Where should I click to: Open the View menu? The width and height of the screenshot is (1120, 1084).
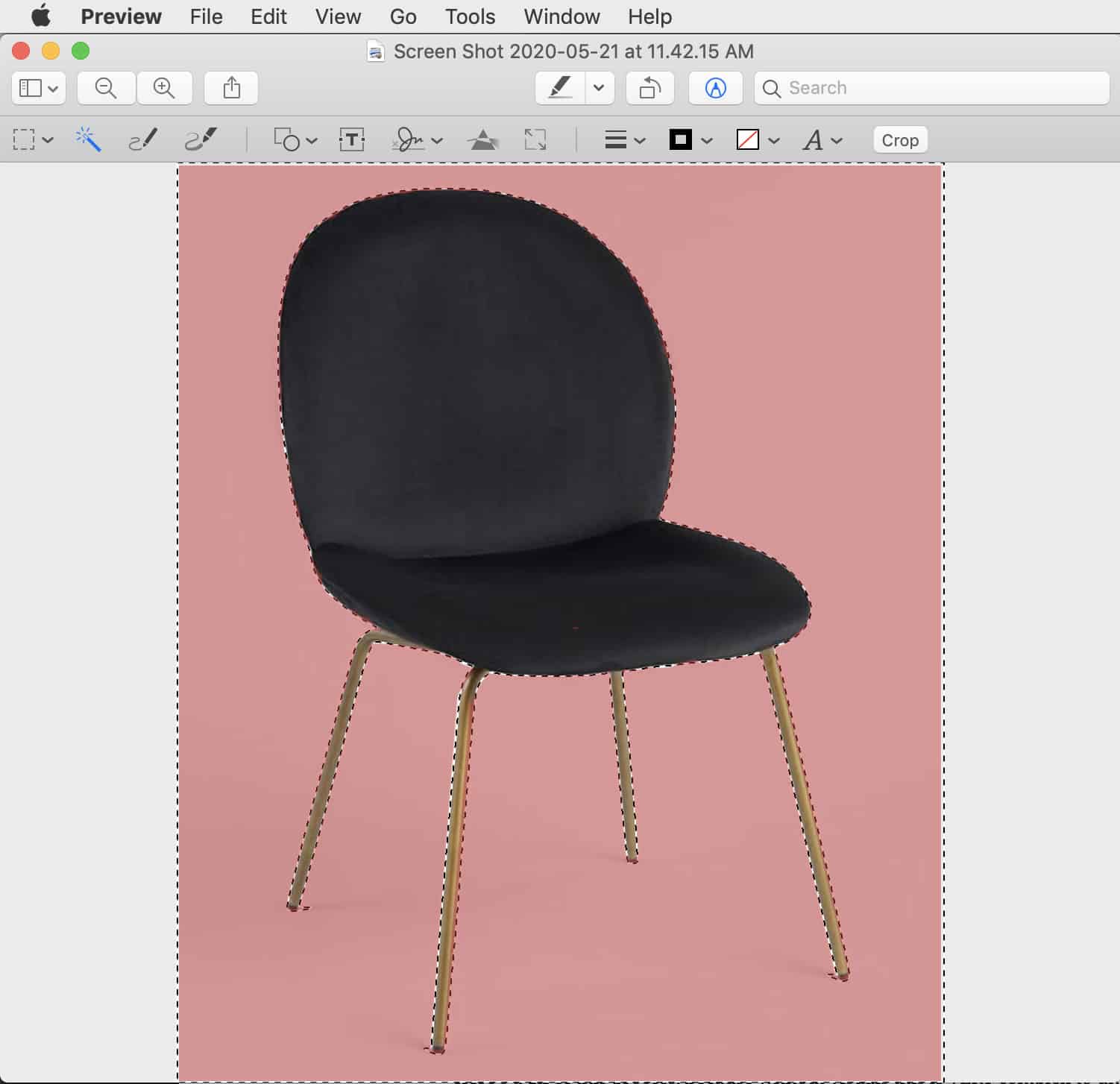pyautogui.click(x=338, y=16)
